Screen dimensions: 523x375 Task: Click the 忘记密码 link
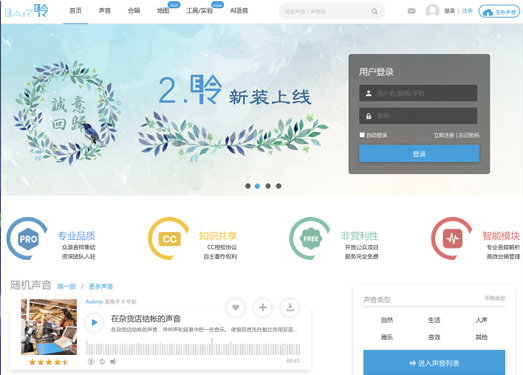[469, 135]
